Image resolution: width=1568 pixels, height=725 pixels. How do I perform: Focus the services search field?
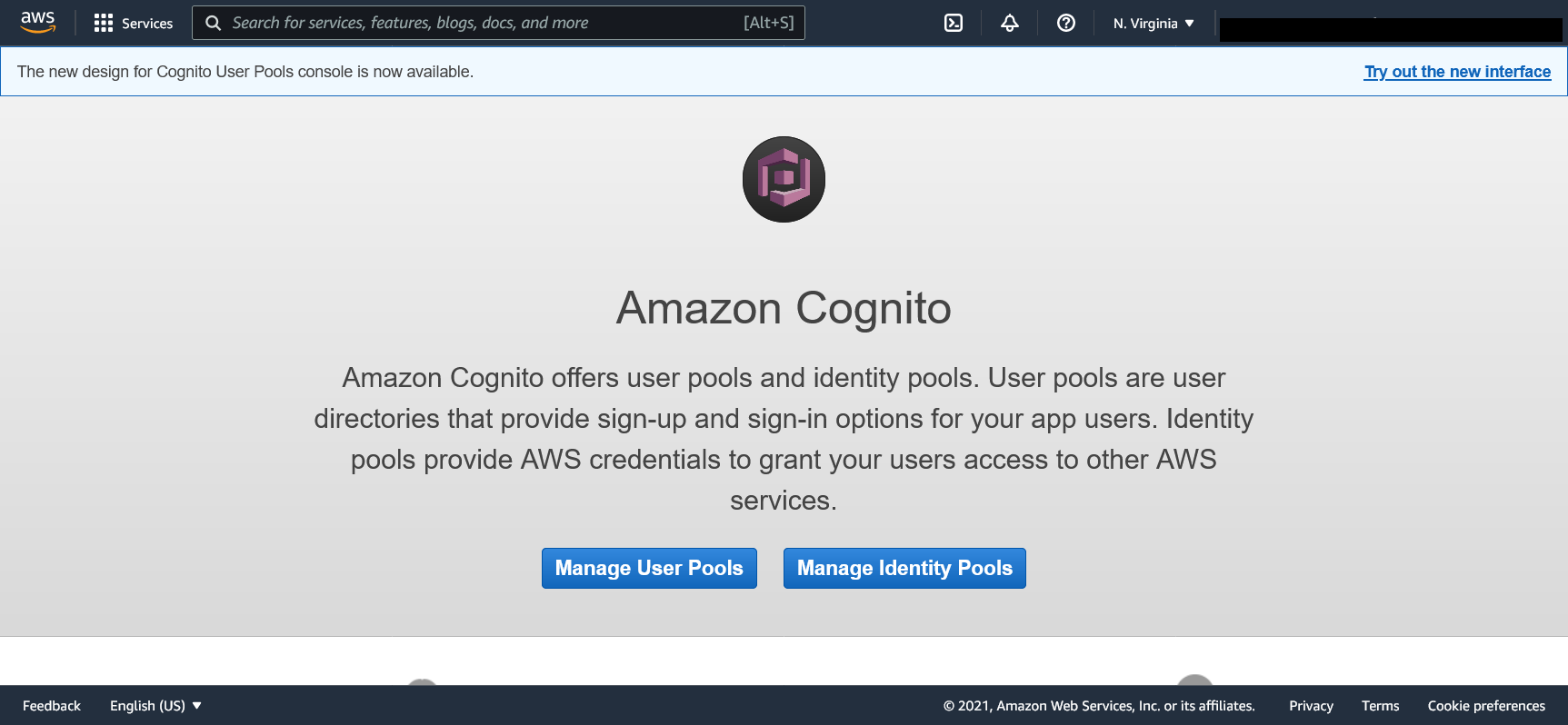click(x=498, y=23)
